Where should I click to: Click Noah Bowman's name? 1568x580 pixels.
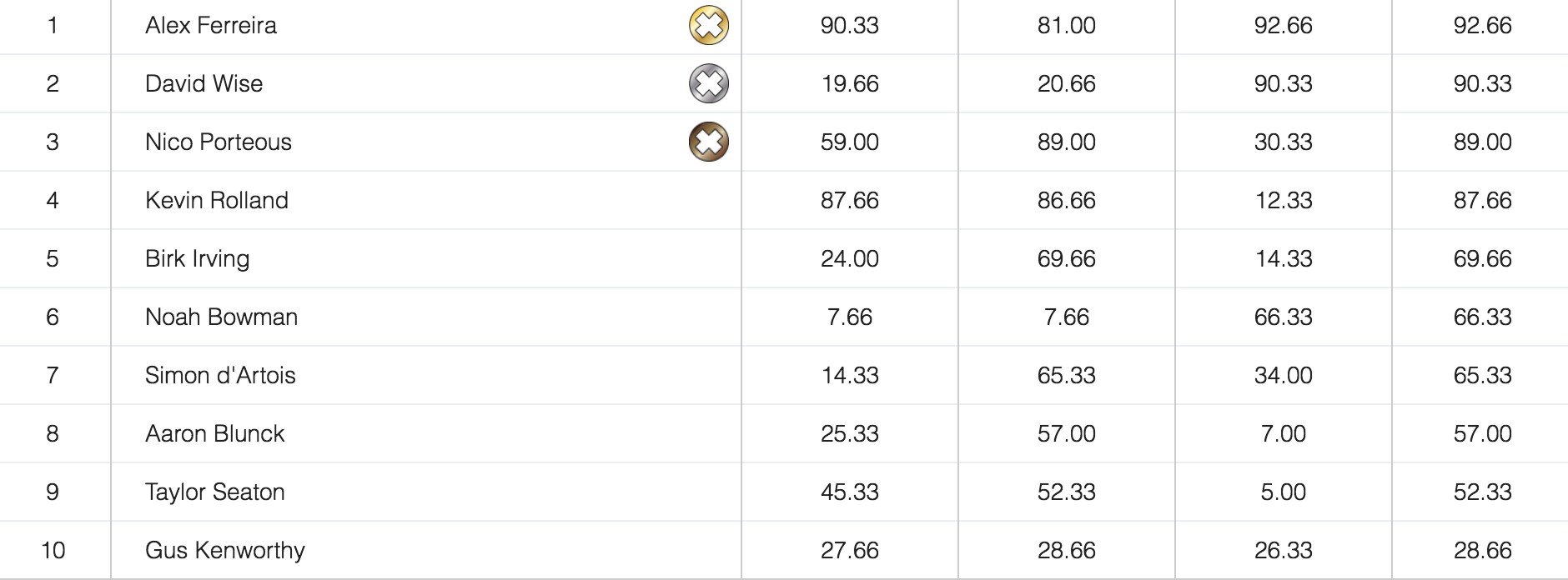click(221, 317)
